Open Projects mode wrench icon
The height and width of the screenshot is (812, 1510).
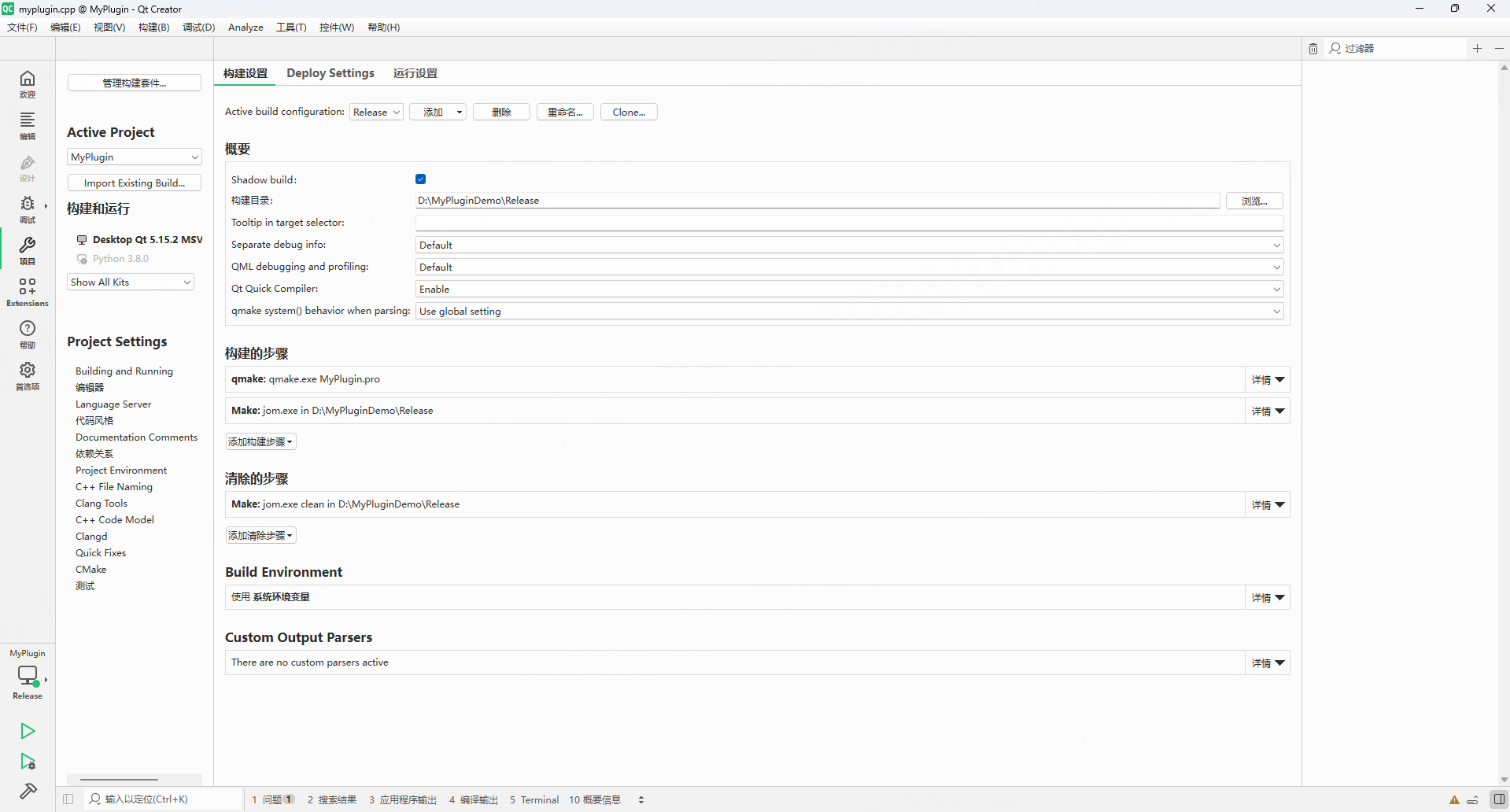(x=28, y=250)
